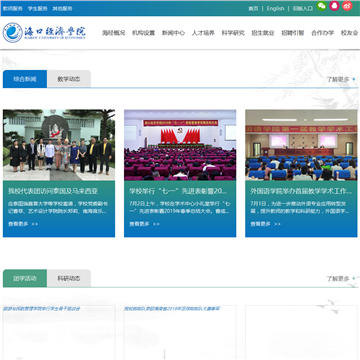This screenshot has height=360, width=360.
Task: Switch to the 科研动态 tab
Action: [x=69, y=278]
